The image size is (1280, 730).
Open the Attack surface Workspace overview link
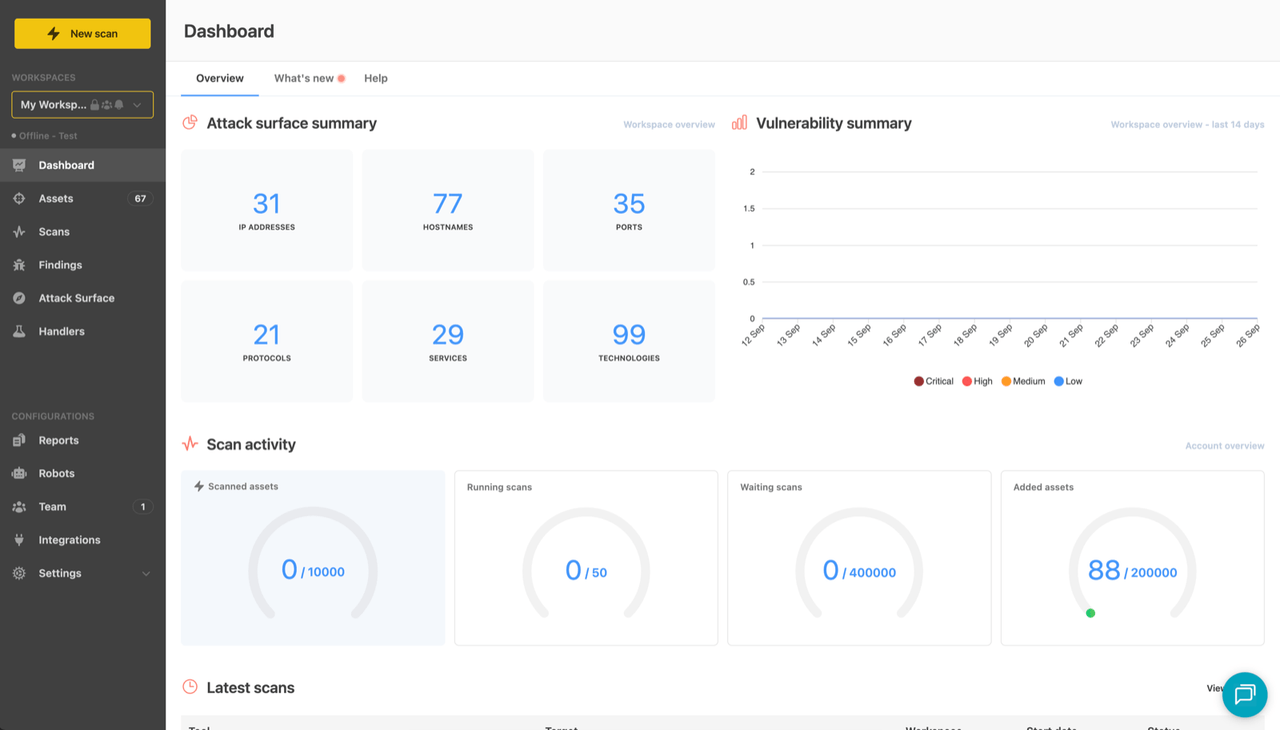tap(669, 125)
